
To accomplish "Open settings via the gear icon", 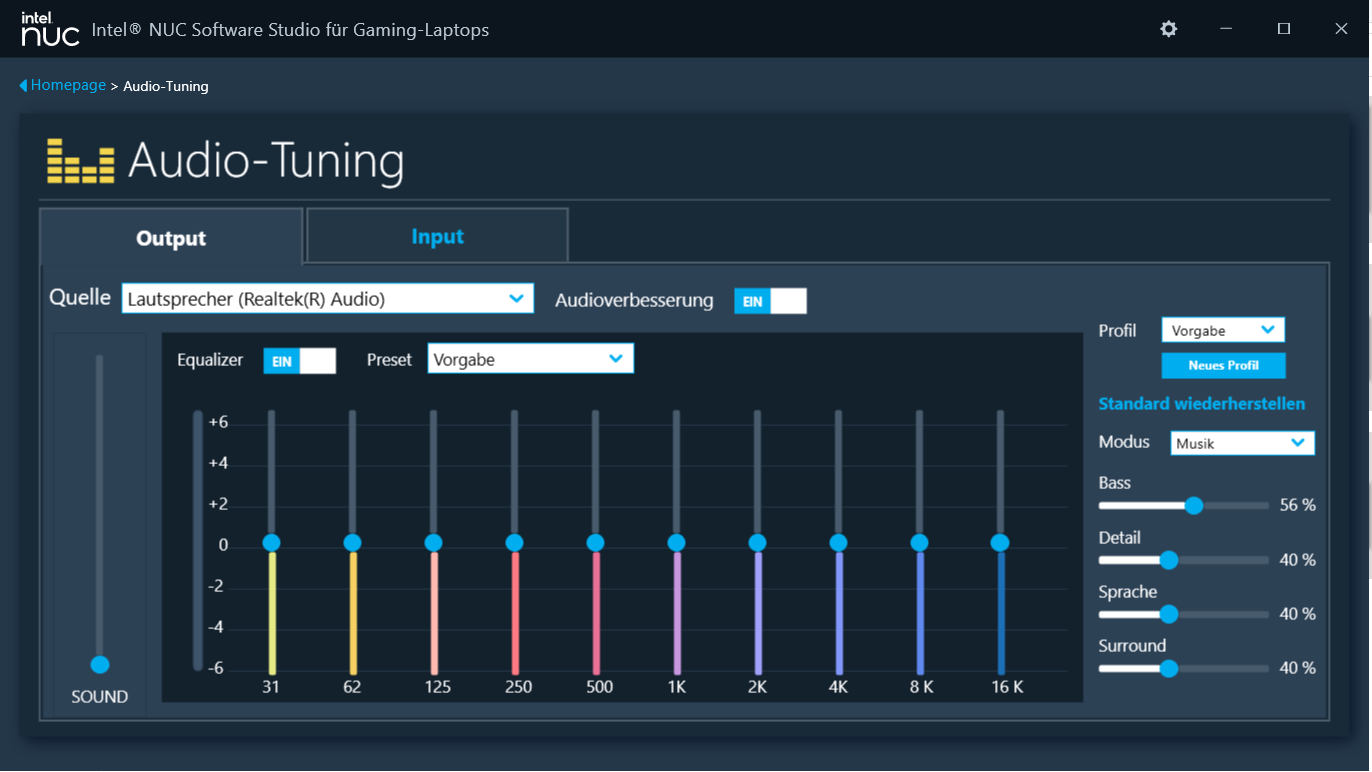I will coord(1168,29).
